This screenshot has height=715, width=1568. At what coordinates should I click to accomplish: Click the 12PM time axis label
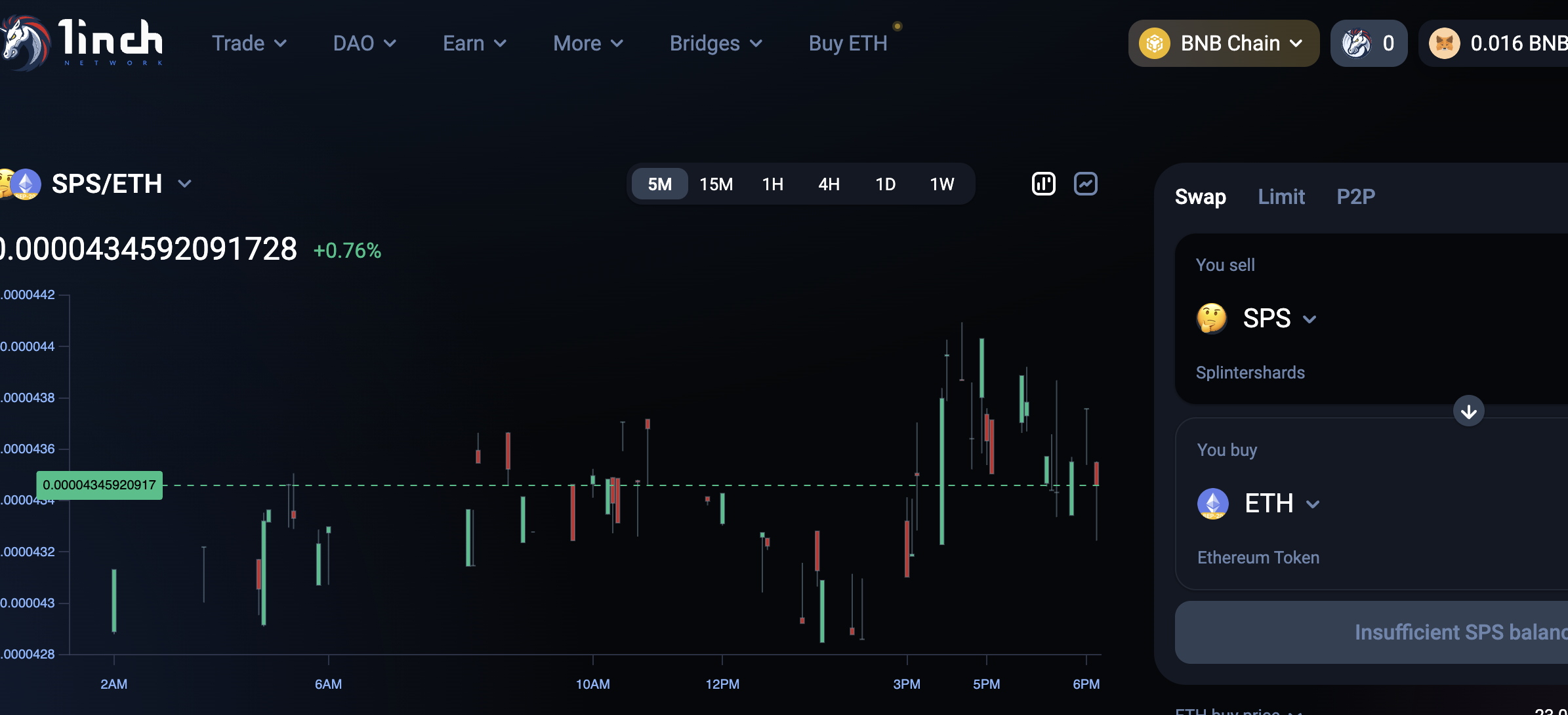(722, 684)
